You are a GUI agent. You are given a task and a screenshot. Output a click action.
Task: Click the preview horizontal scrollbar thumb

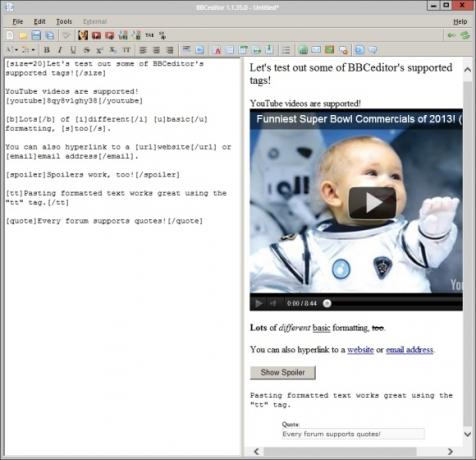point(340,451)
